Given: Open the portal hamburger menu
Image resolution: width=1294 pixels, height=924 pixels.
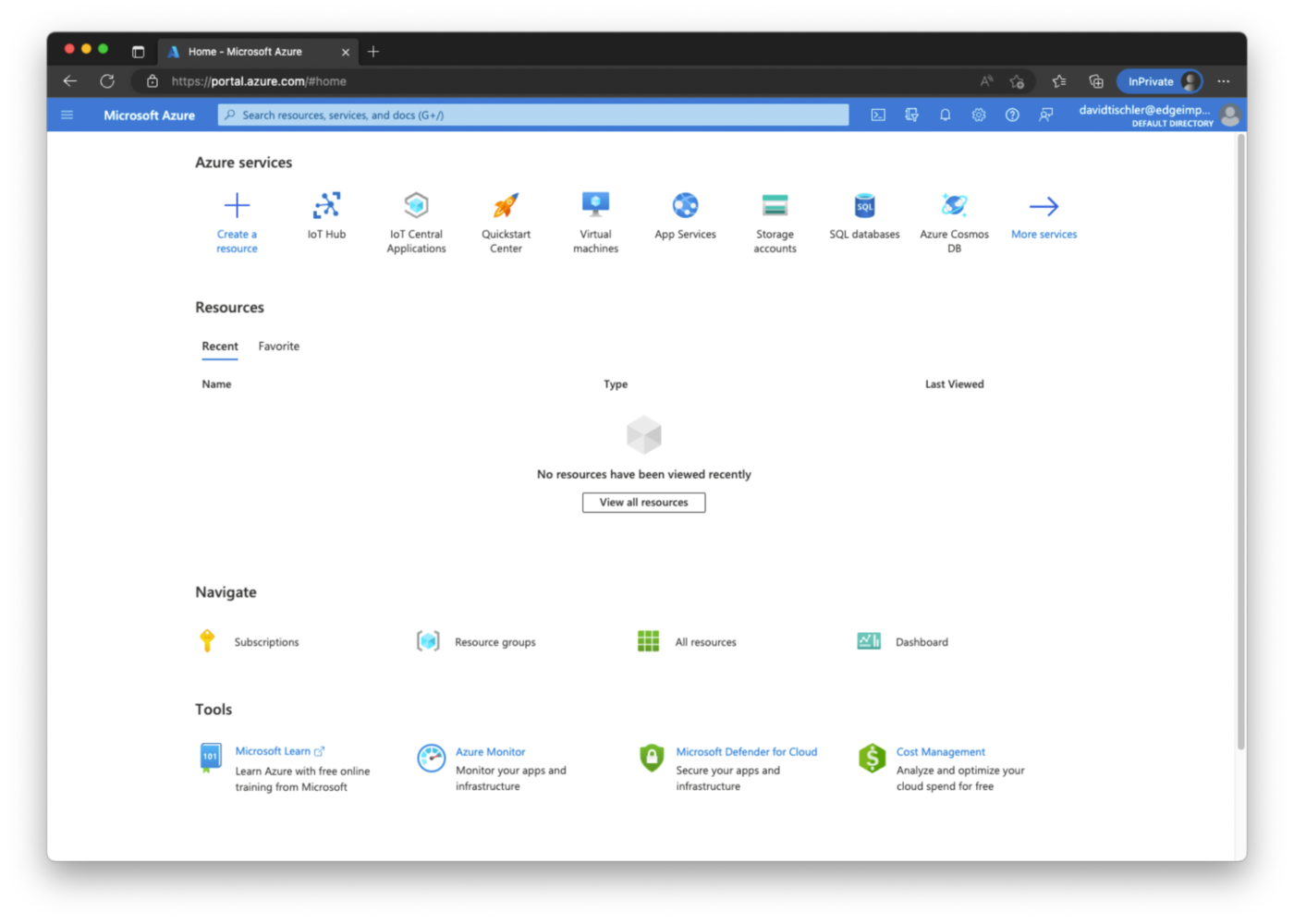Looking at the screenshot, I should click(67, 115).
